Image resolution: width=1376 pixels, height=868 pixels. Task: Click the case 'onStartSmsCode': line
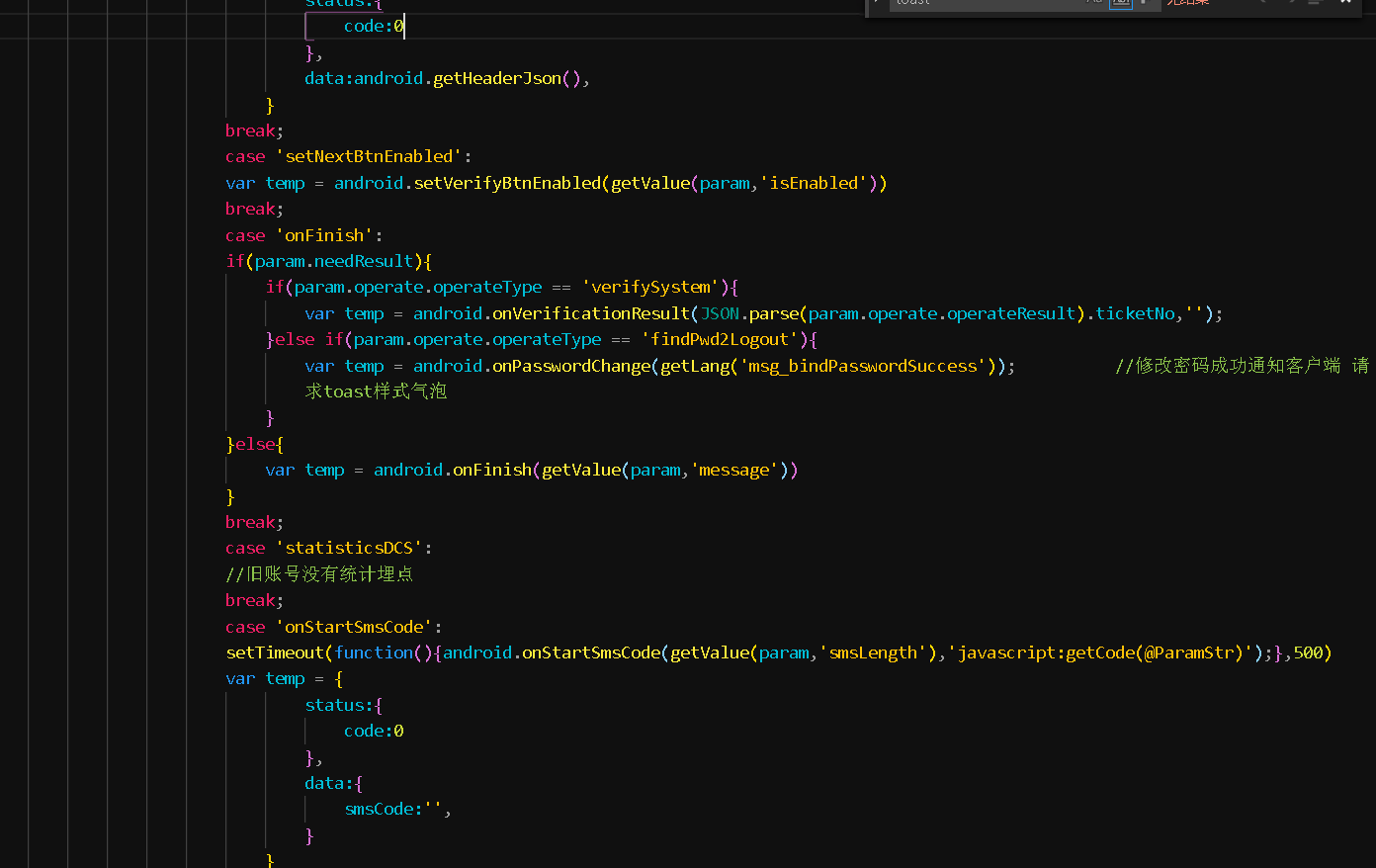pos(334,627)
